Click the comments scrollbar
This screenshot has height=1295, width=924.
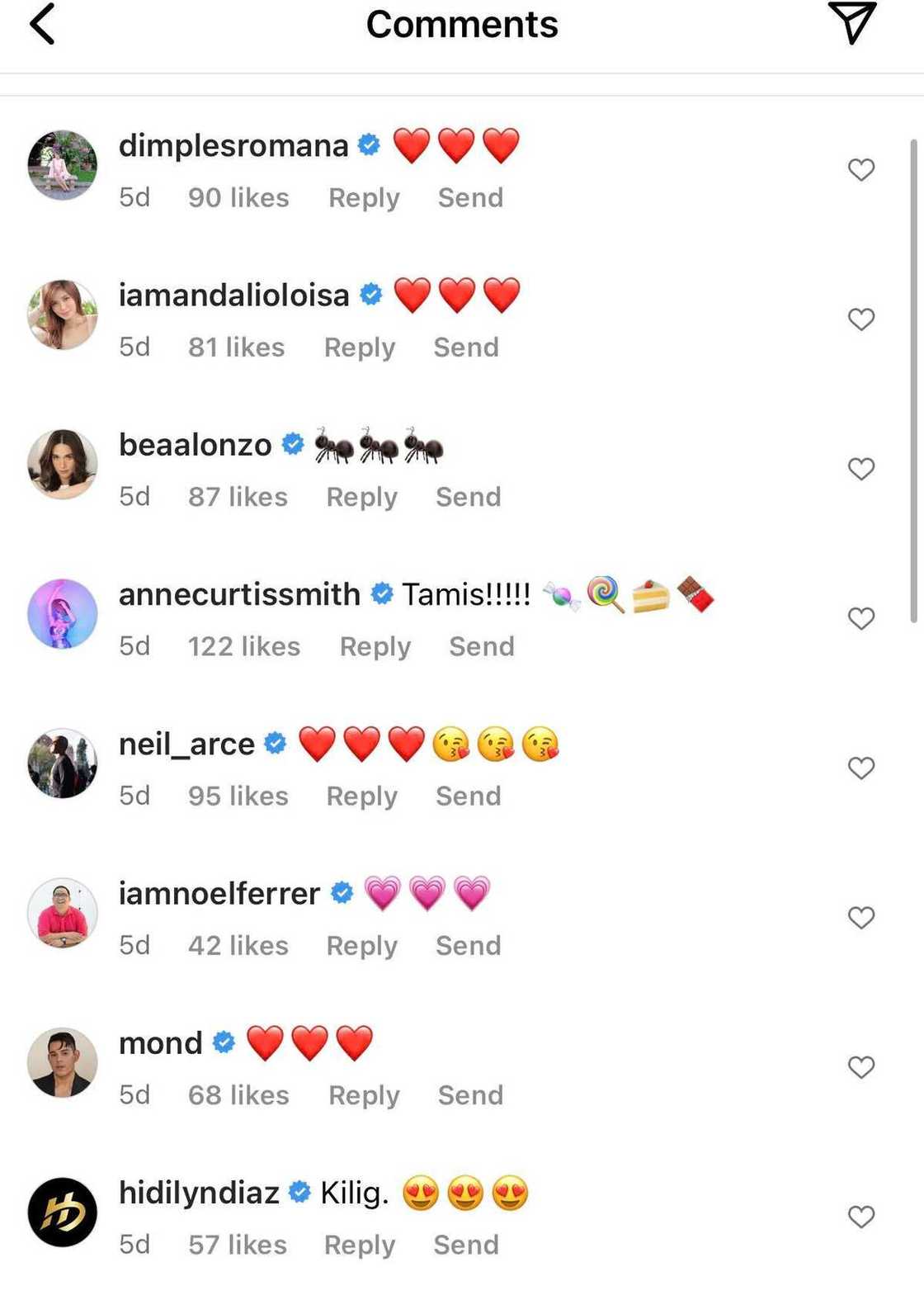point(913,380)
